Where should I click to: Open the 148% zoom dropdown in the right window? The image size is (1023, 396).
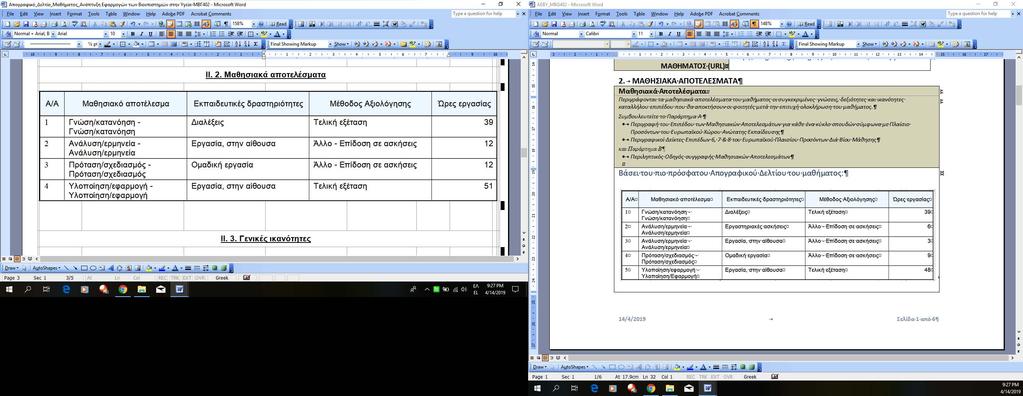[x=782, y=24]
